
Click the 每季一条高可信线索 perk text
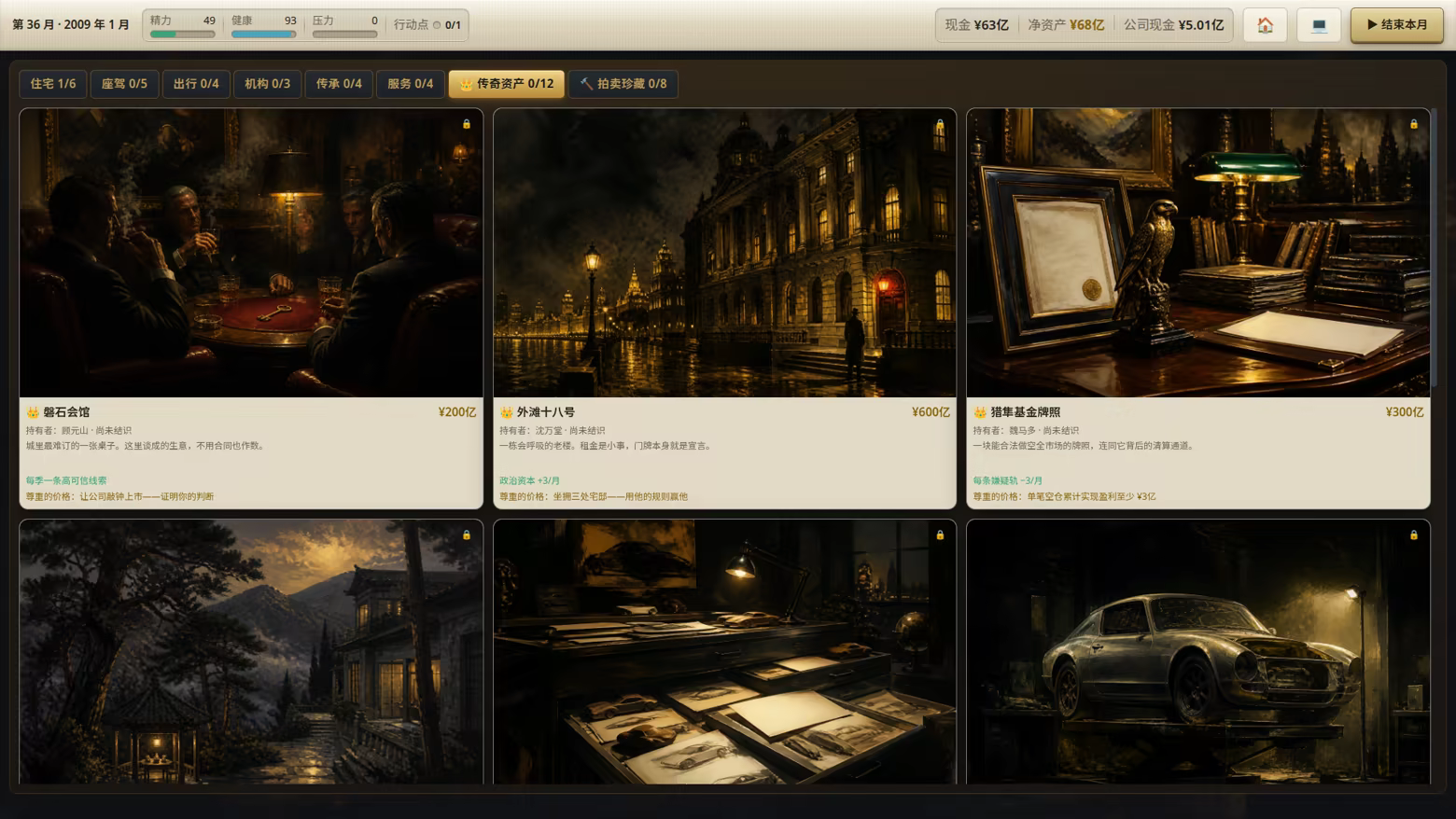tap(66, 481)
